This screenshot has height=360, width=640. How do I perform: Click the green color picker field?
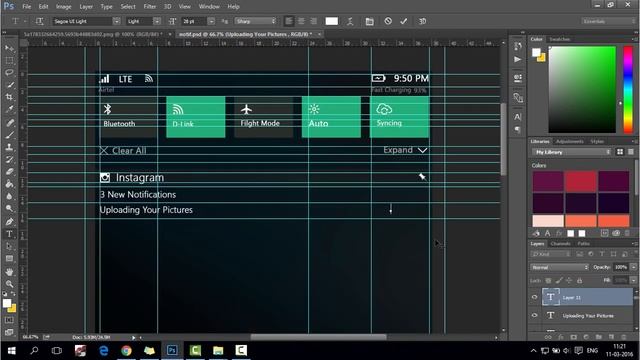pos(582,89)
